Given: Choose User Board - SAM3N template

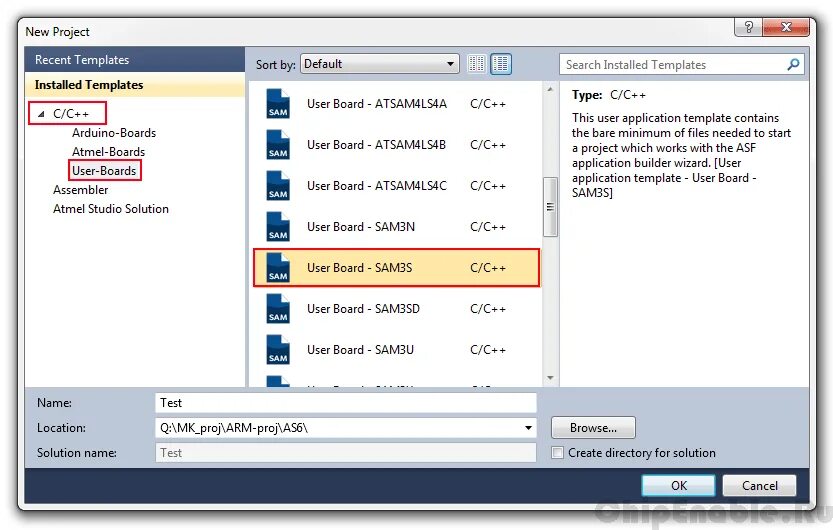Looking at the screenshot, I should point(396,226).
